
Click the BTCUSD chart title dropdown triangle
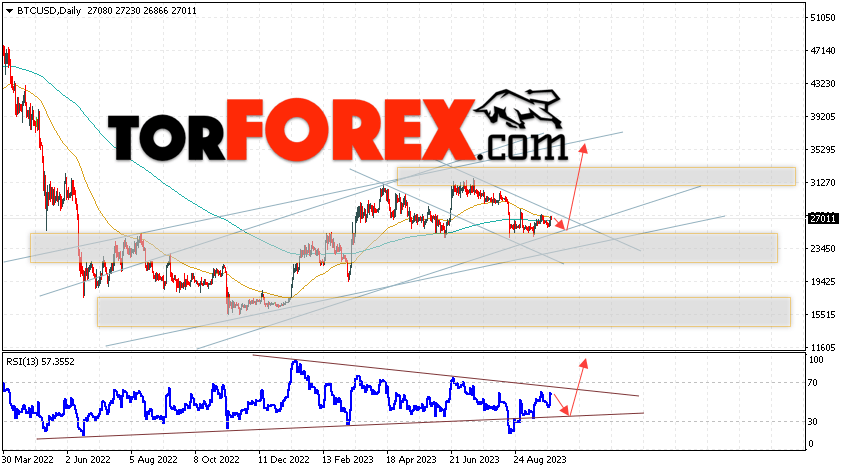[9, 11]
